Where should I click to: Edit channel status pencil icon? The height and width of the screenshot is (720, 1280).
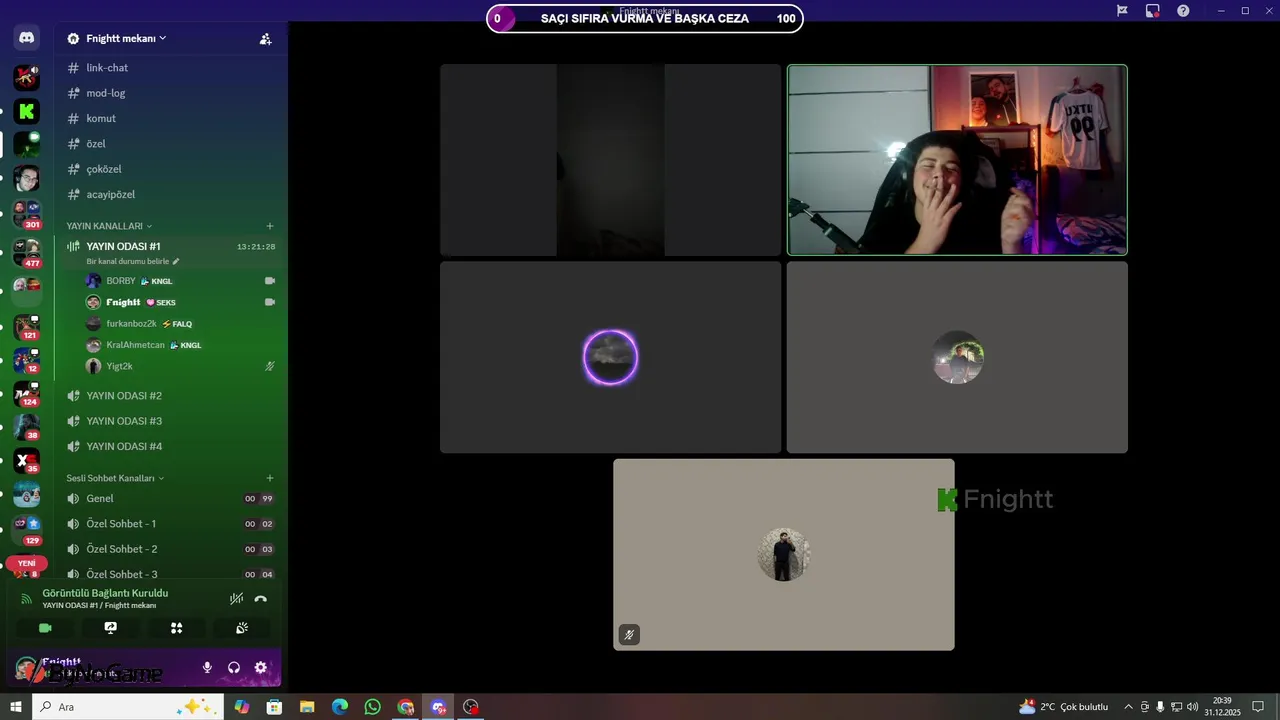pos(177,261)
